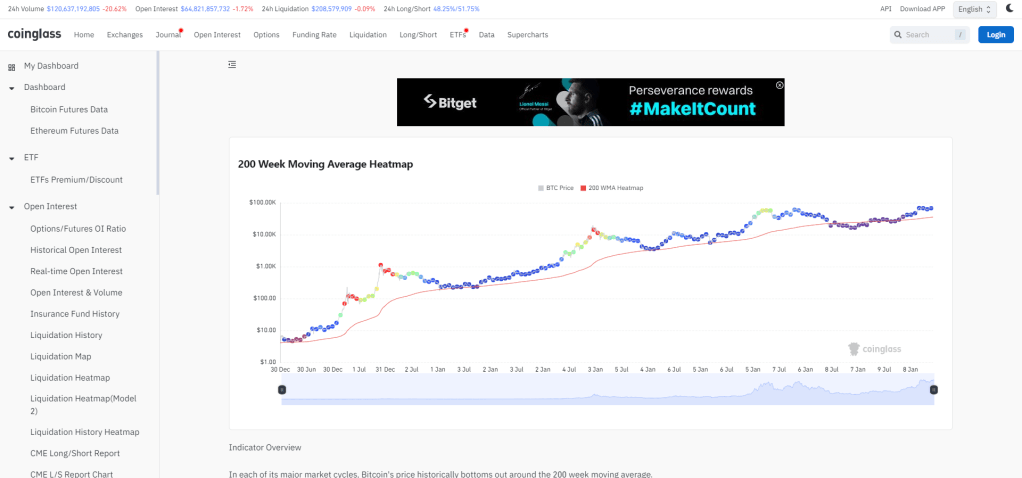The image size is (1022, 478).
Task: Collapse the Dashboard sidebar section
Action: (11, 88)
